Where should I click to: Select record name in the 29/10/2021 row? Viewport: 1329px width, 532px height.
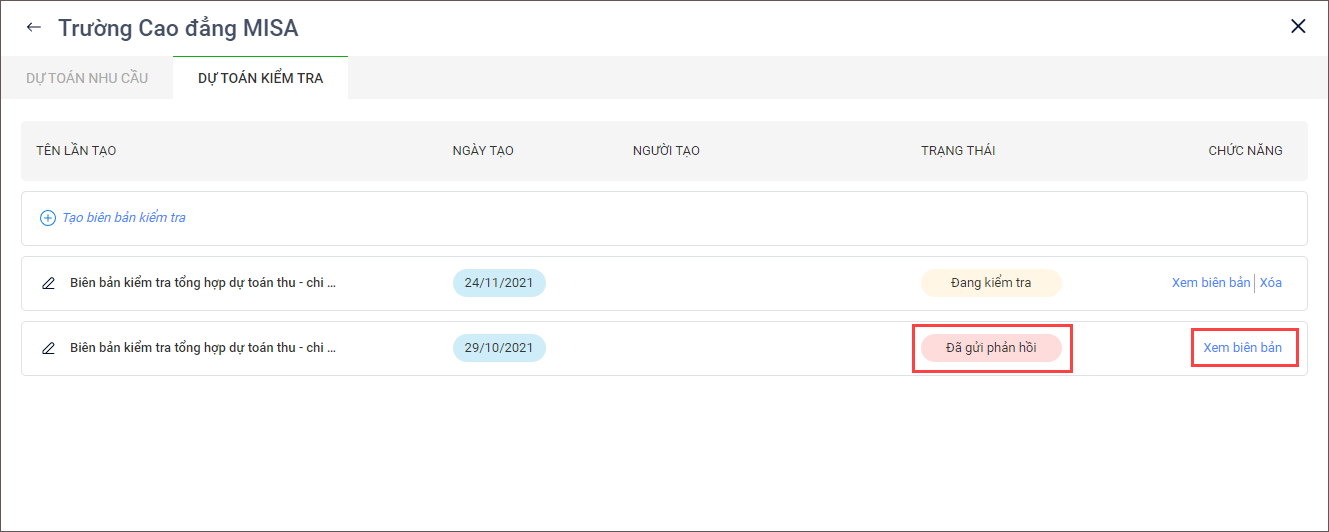(x=203, y=348)
